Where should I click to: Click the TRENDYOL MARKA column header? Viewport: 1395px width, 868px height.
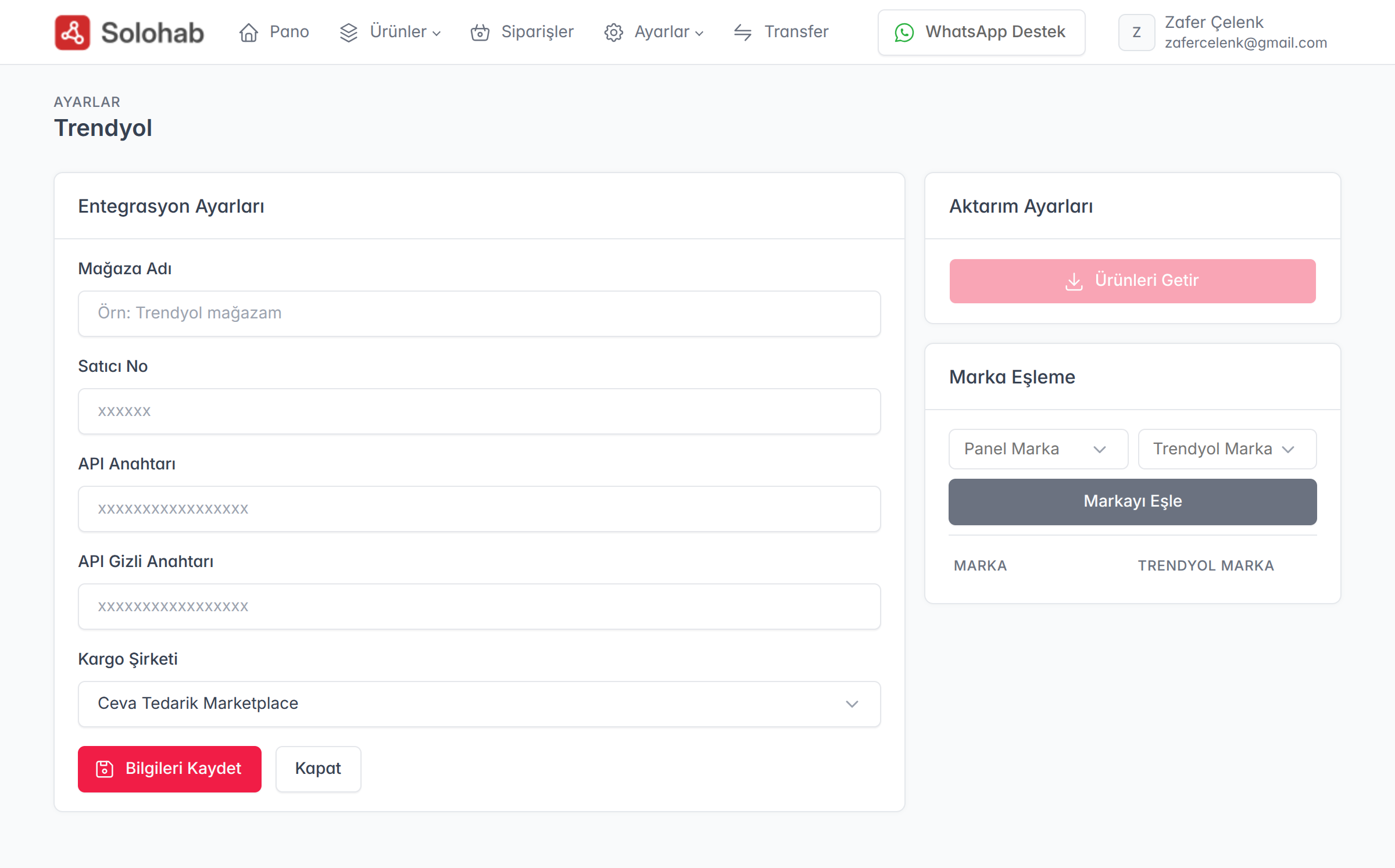pos(1206,565)
